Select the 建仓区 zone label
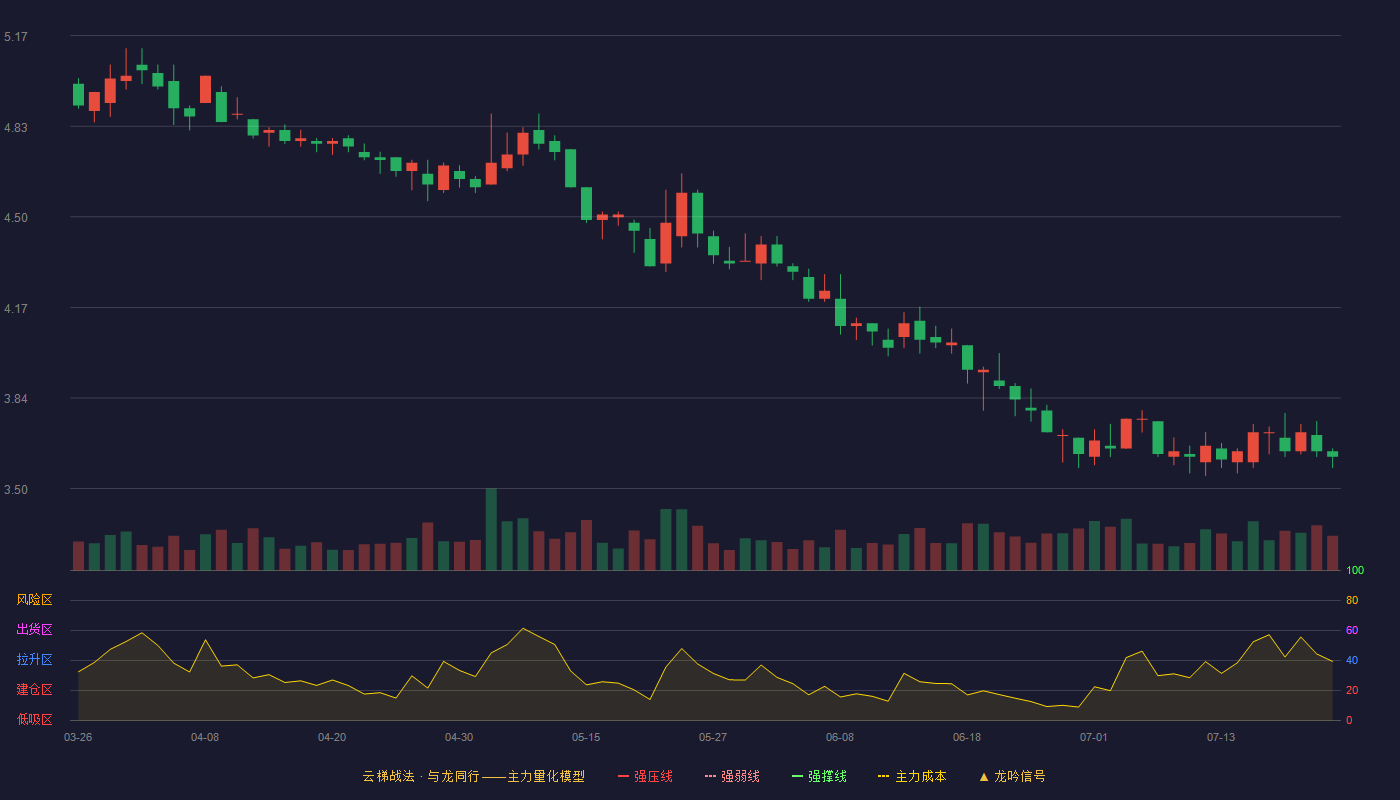This screenshot has width=1400, height=800. [34, 690]
